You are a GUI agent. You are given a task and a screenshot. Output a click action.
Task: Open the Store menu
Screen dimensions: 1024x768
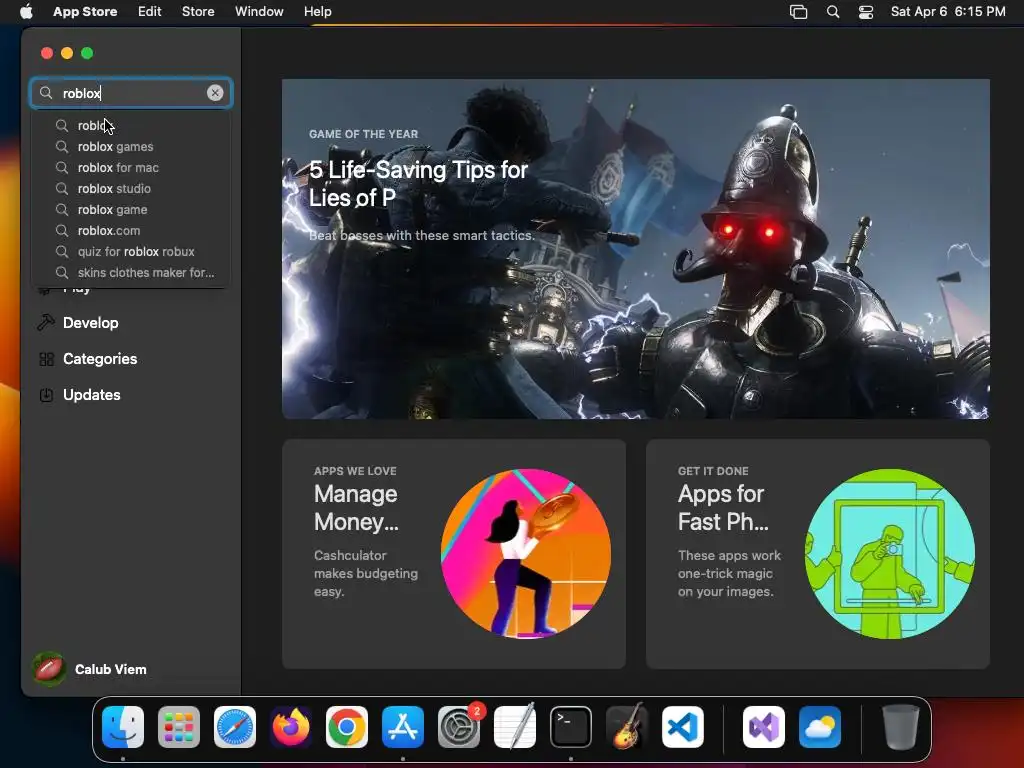coord(198,11)
